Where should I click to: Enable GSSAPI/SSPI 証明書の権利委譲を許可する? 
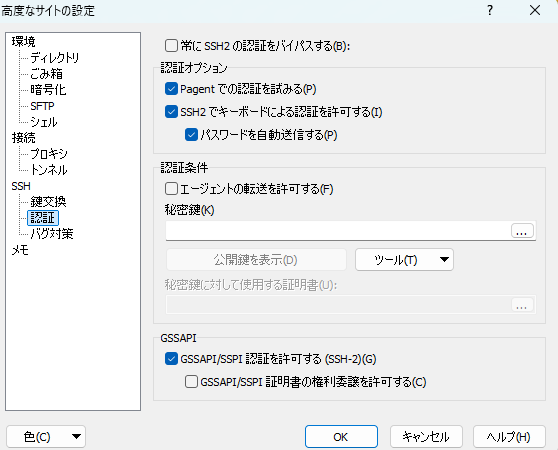(x=191, y=382)
